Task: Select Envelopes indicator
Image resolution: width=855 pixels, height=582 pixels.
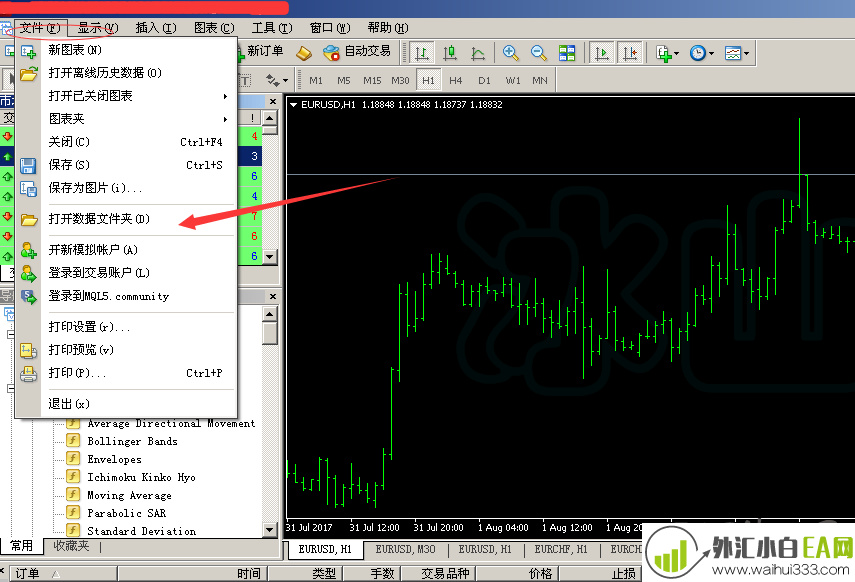Action: [x=115, y=459]
